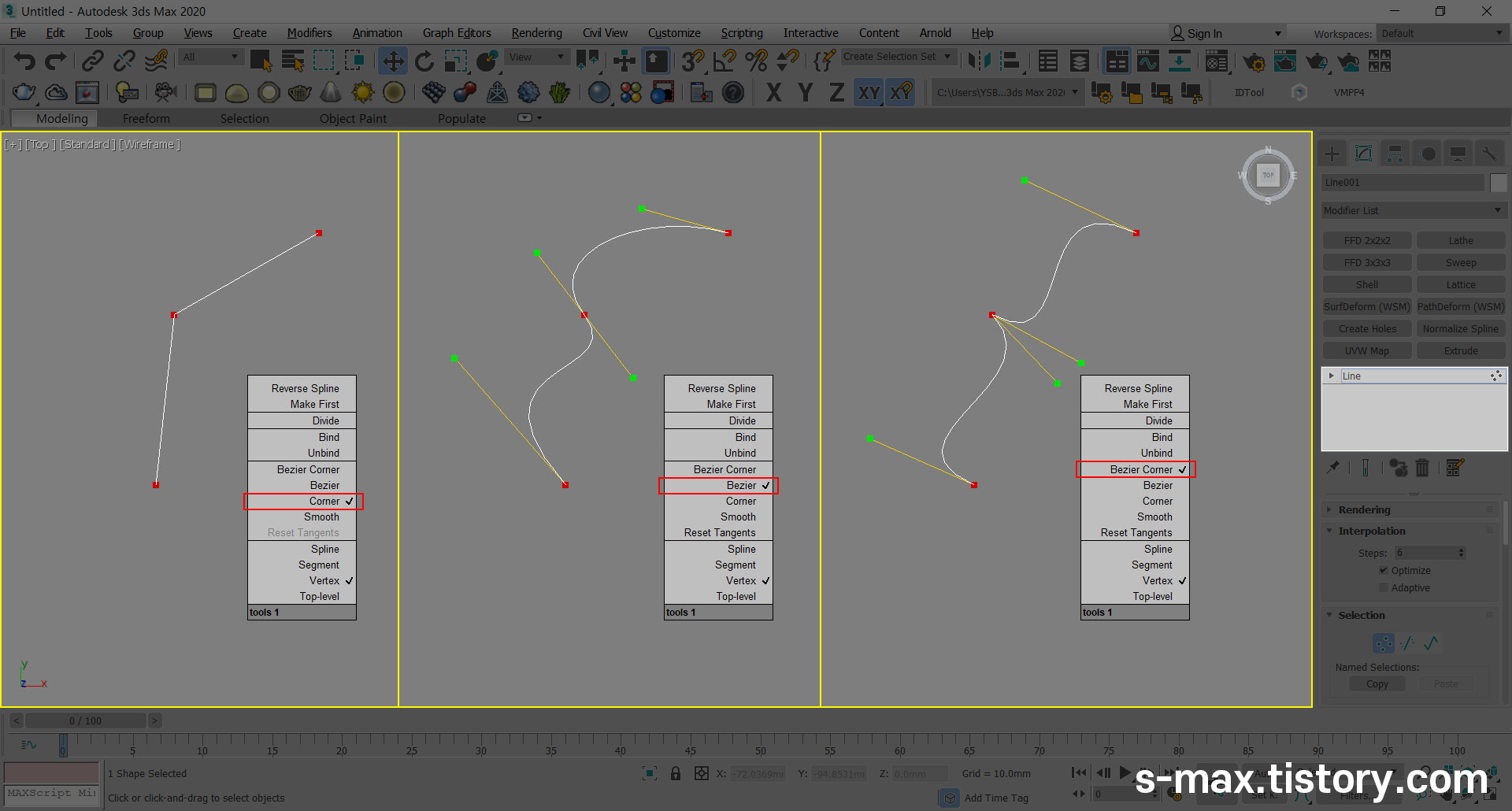This screenshot has width=1512, height=811.
Task: Click the Line001 object name field
Action: 1403,183
